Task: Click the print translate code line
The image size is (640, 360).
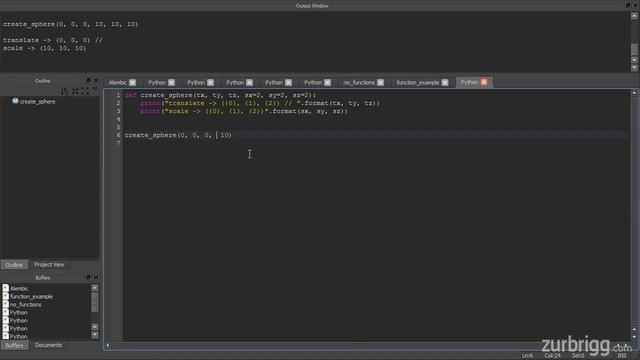Action: point(260,103)
